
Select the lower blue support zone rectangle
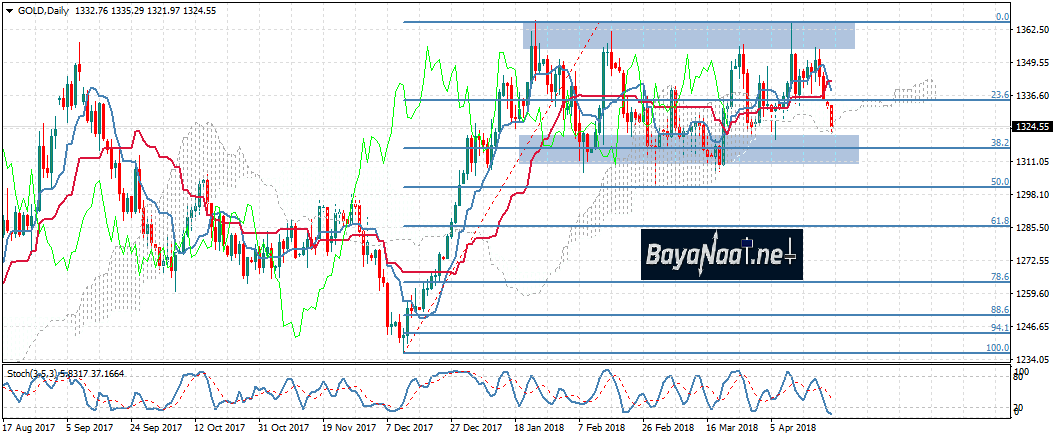(x=688, y=149)
